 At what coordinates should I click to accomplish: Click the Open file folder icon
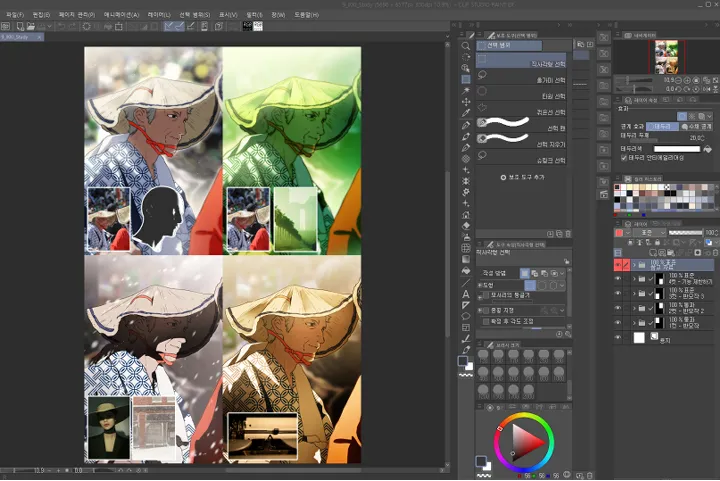(x=31, y=27)
